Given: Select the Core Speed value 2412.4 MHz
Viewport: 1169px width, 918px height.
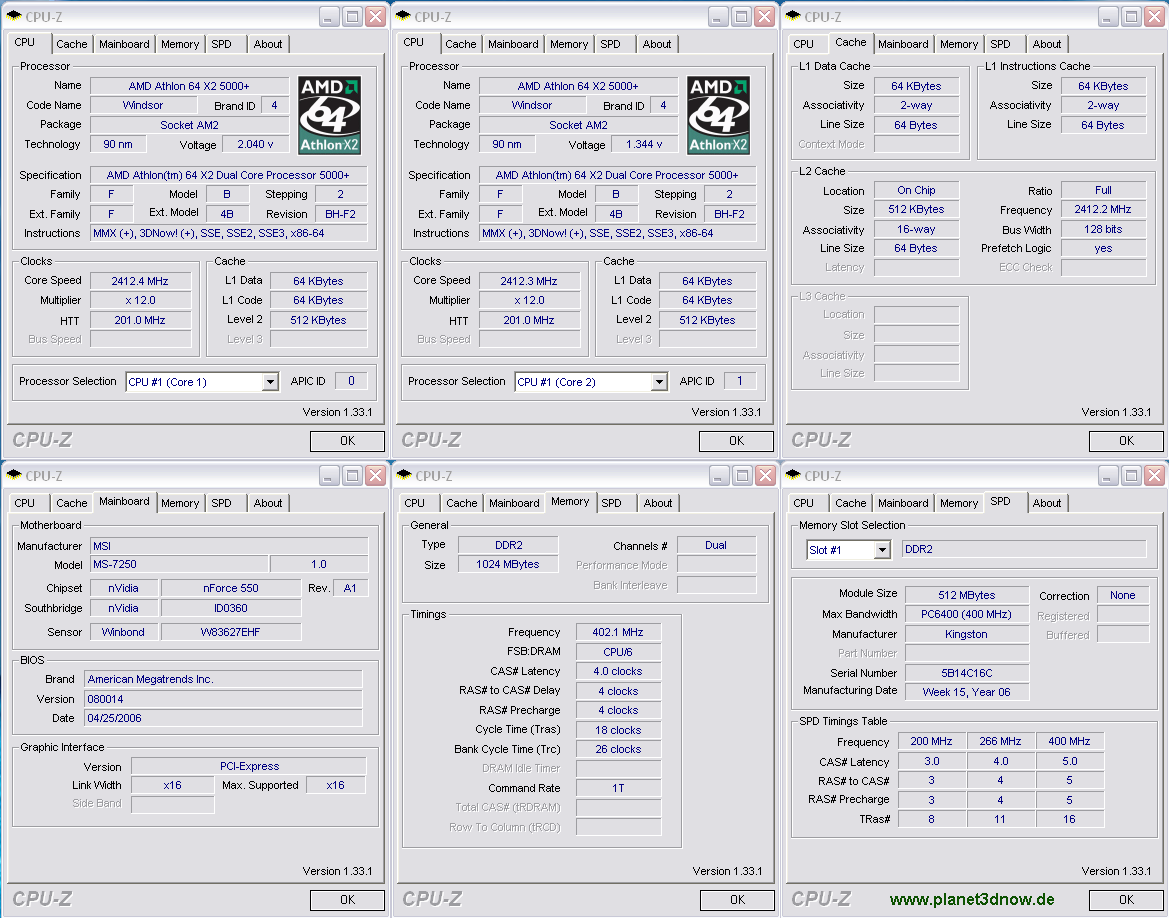Looking at the screenshot, I should tap(140, 281).
